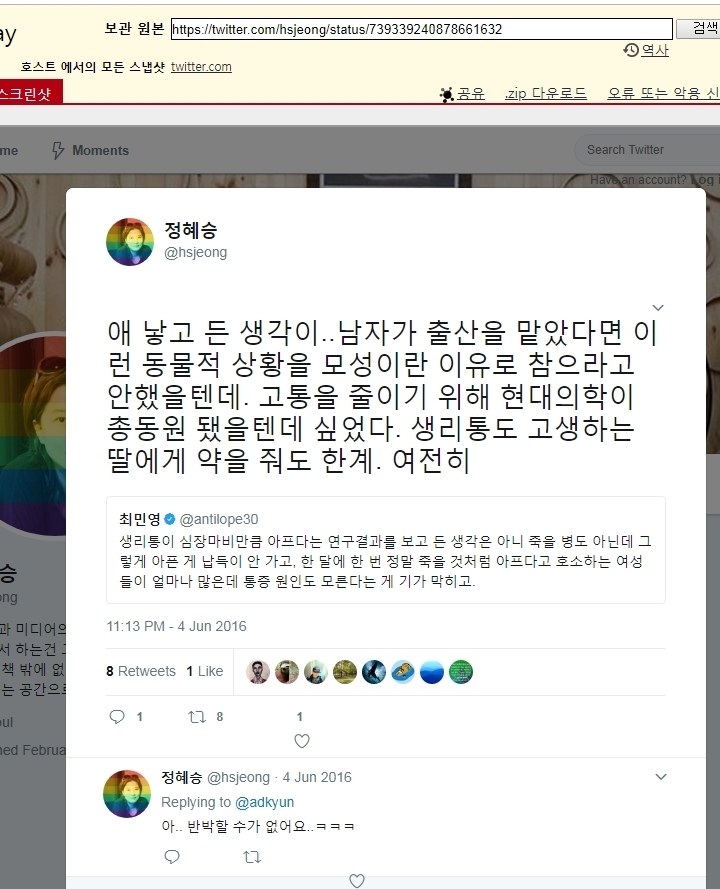This screenshot has height=889, width=720.
Task: Click the retweet icon under the @adkyun reply
Action: [x=252, y=857]
